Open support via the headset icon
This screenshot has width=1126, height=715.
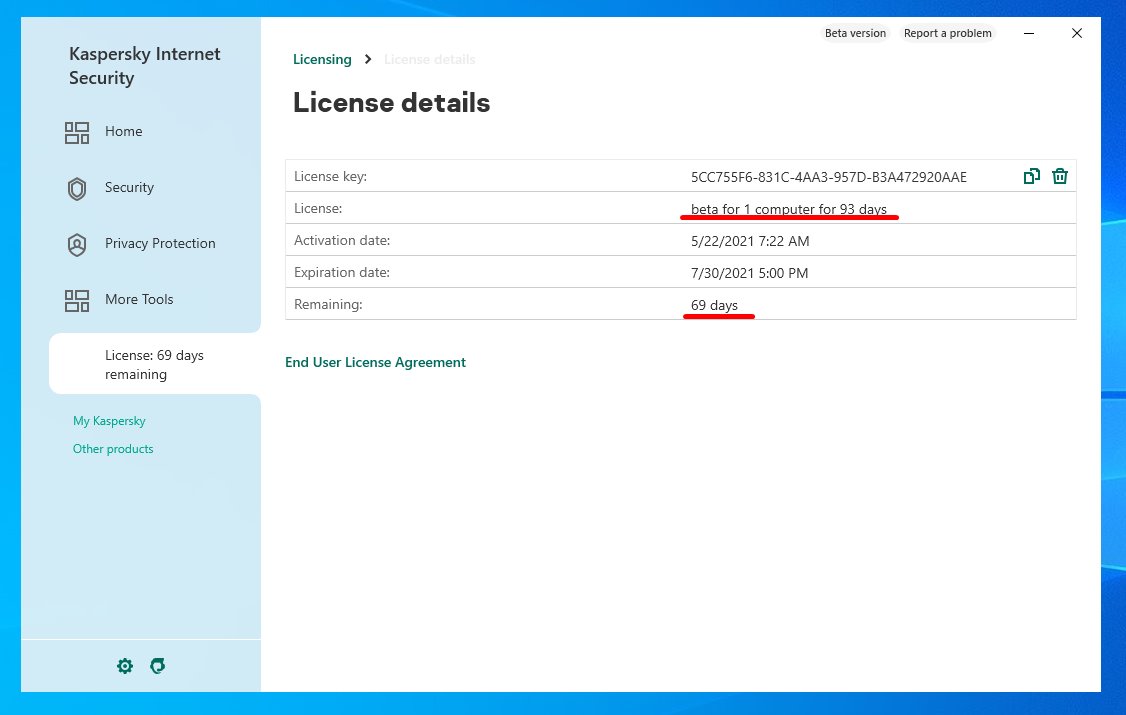(157, 666)
